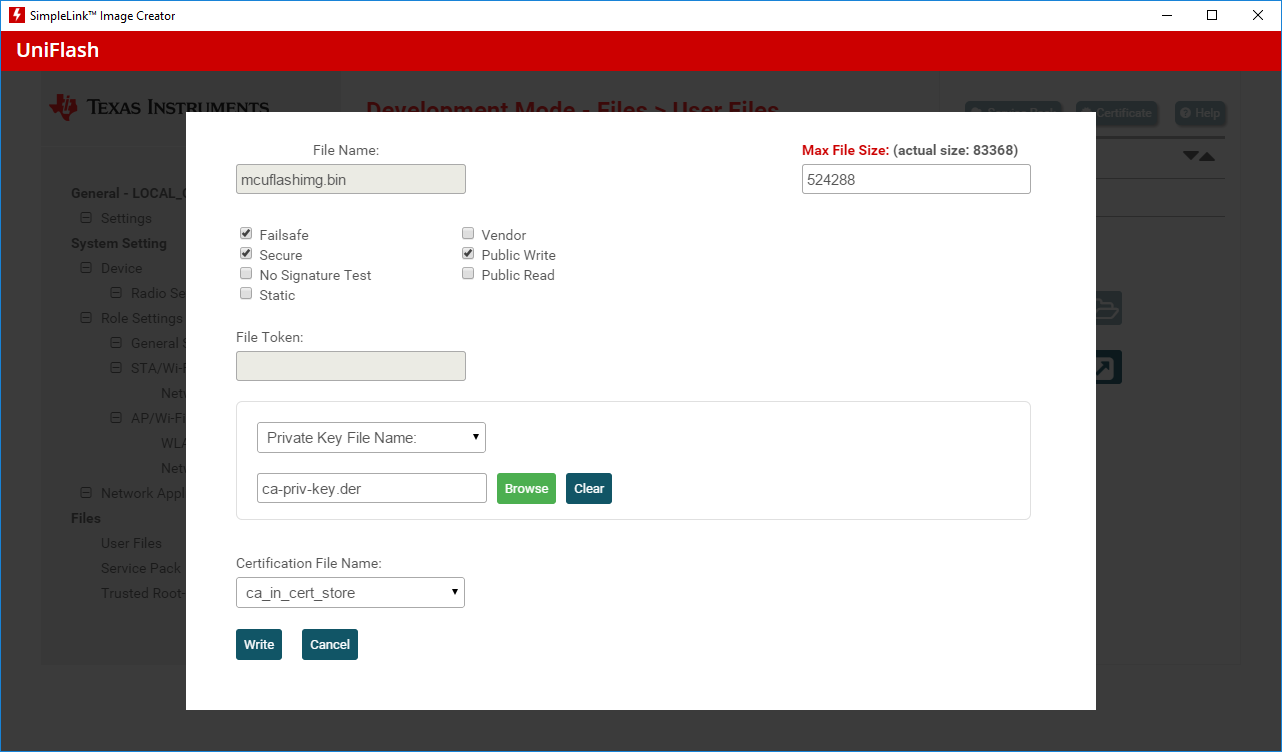Open Service Pack in sidebar
1282x752 pixels.
pyautogui.click(x=141, y=568)
